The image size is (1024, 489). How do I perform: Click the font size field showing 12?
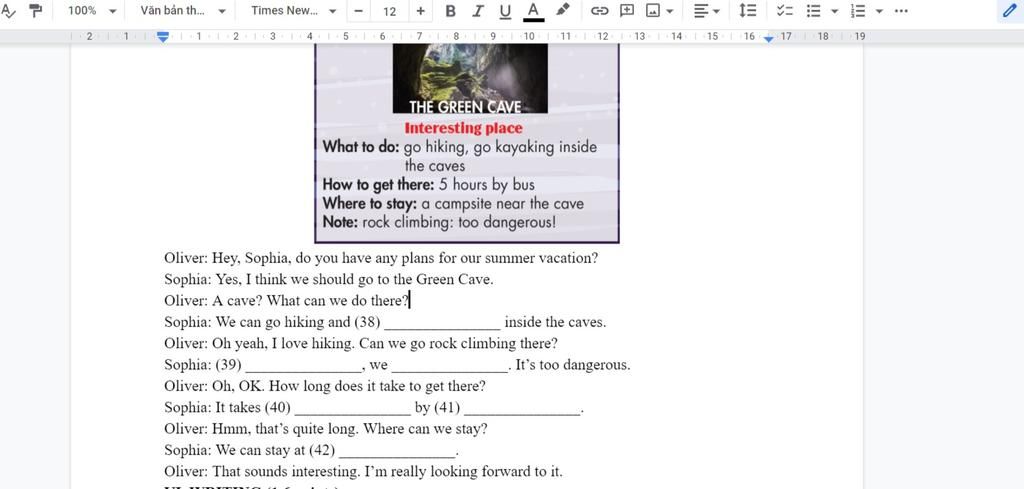389,11
